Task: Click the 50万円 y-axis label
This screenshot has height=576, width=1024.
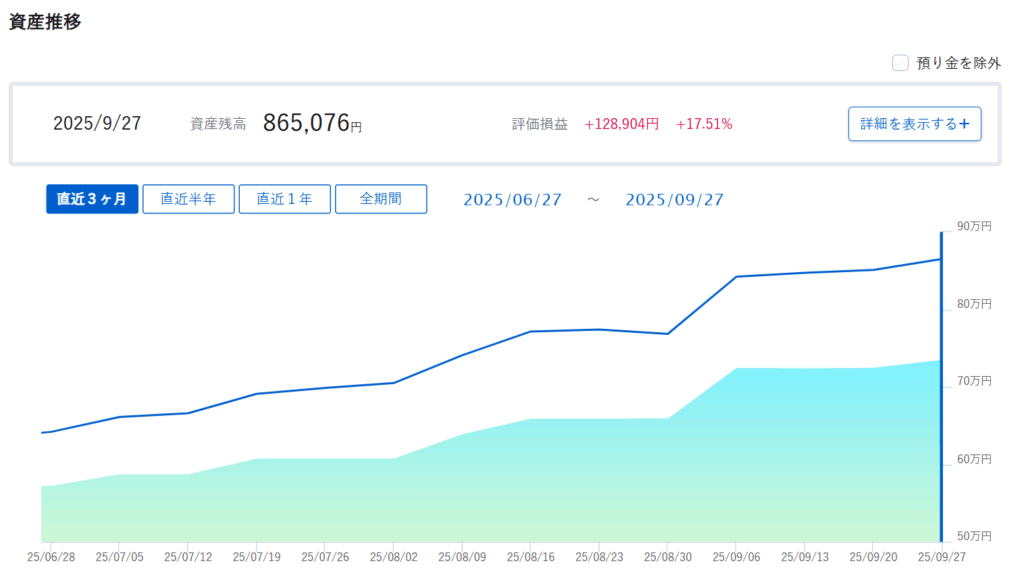Action: click(x=974, y=537)
